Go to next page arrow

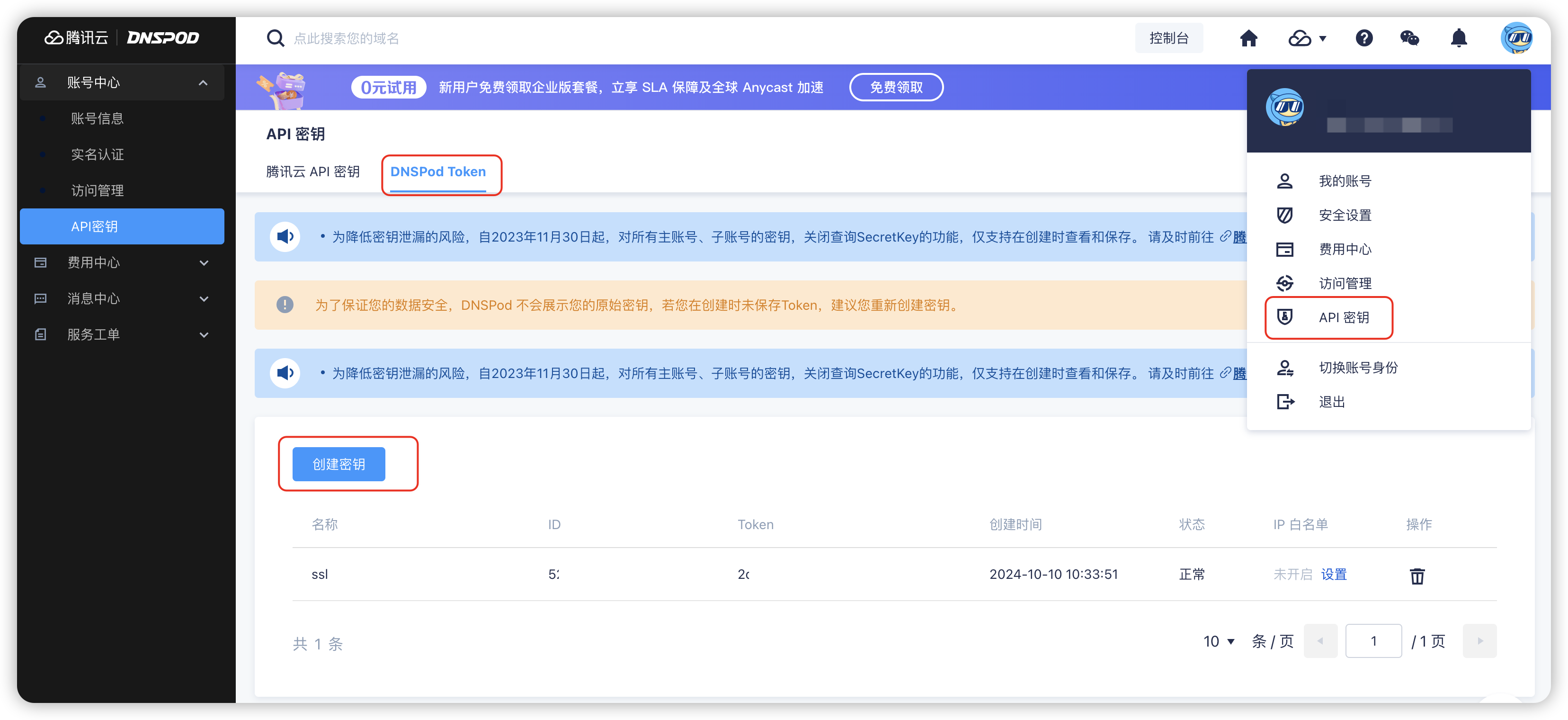point(1480,641)
